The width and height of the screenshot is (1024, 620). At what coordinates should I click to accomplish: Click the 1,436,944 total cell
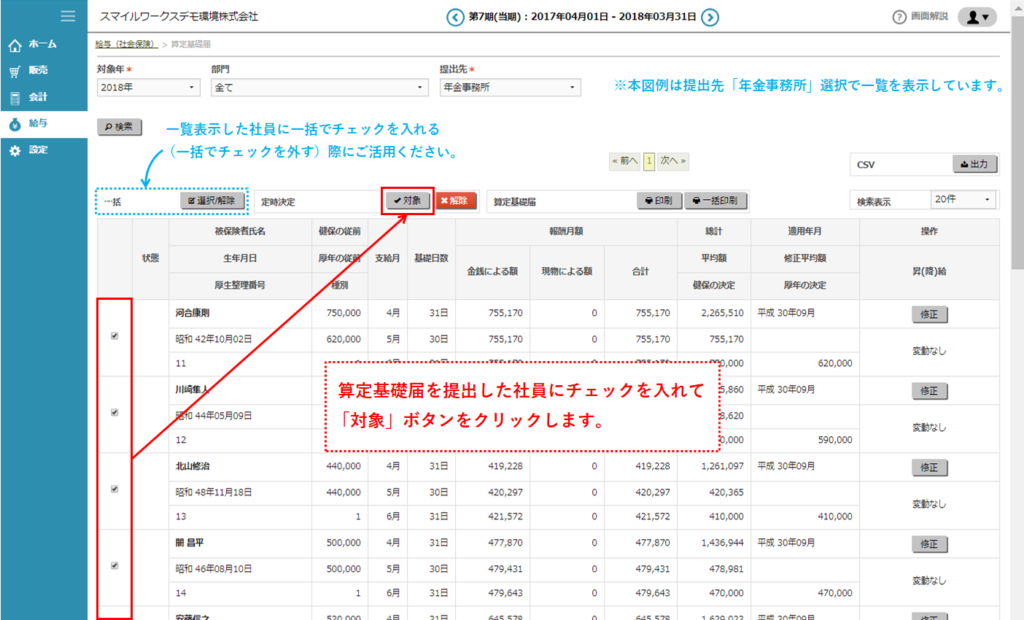point(722,543)
